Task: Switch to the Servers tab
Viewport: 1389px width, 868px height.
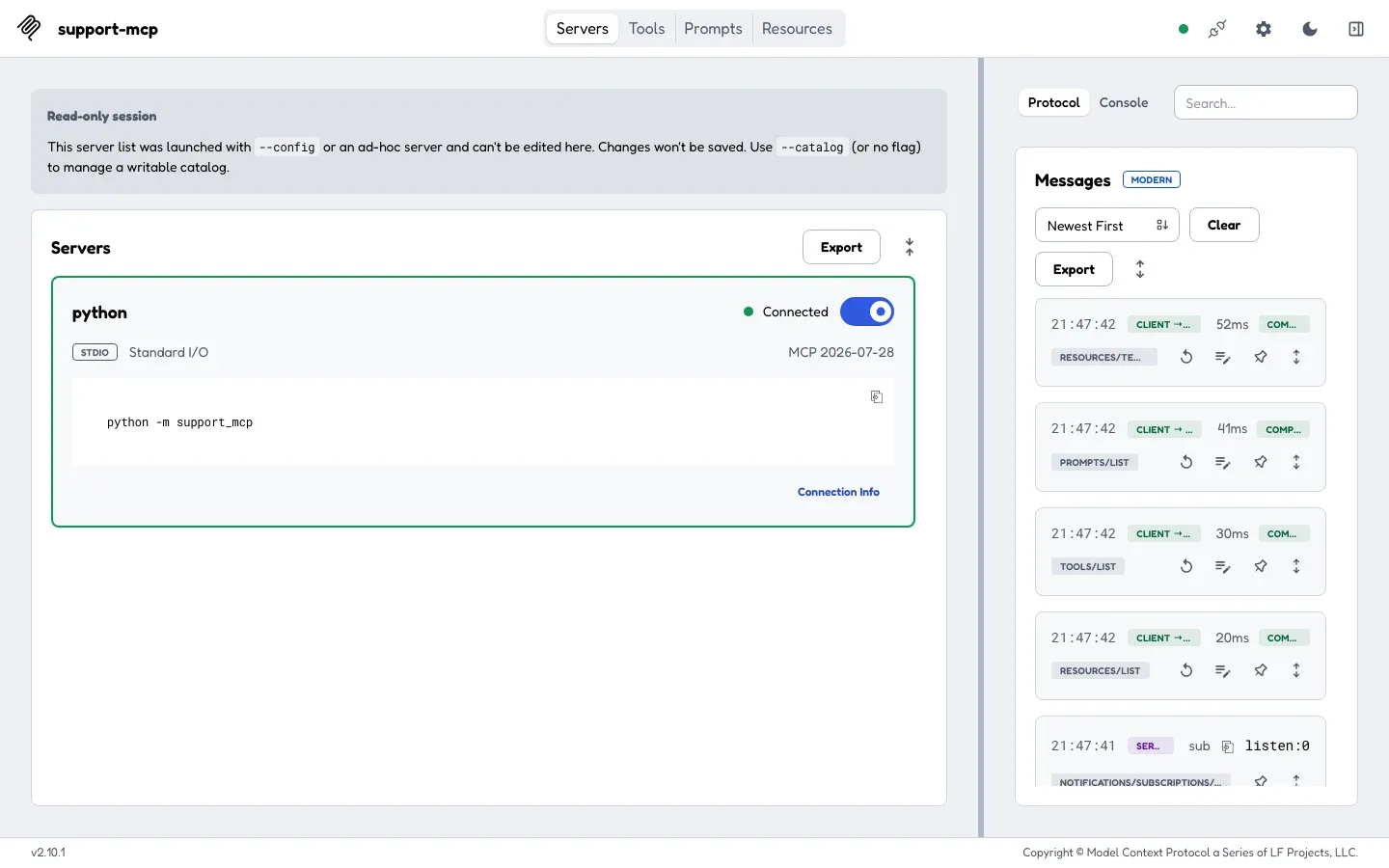Action: coord(583,29)
